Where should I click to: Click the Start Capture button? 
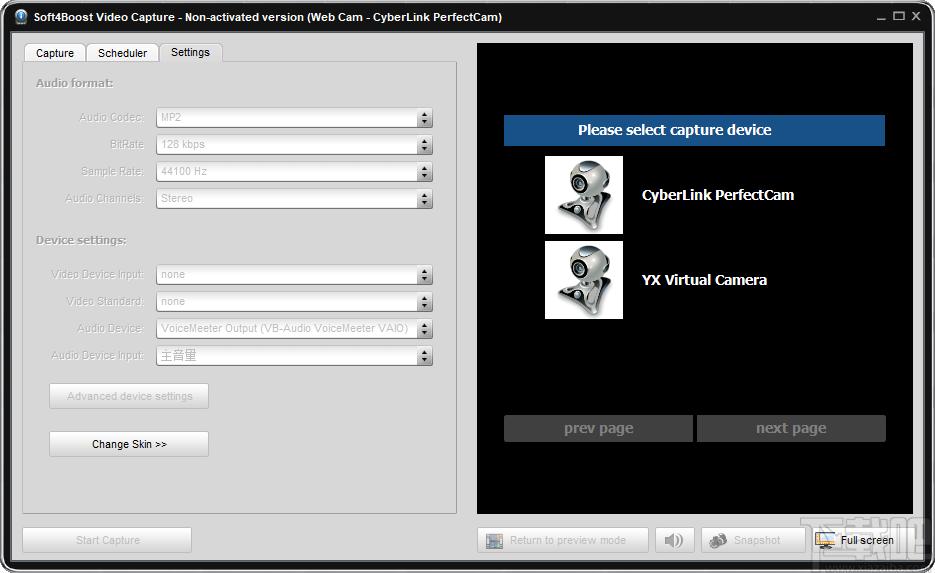click(x=107, y=540)
